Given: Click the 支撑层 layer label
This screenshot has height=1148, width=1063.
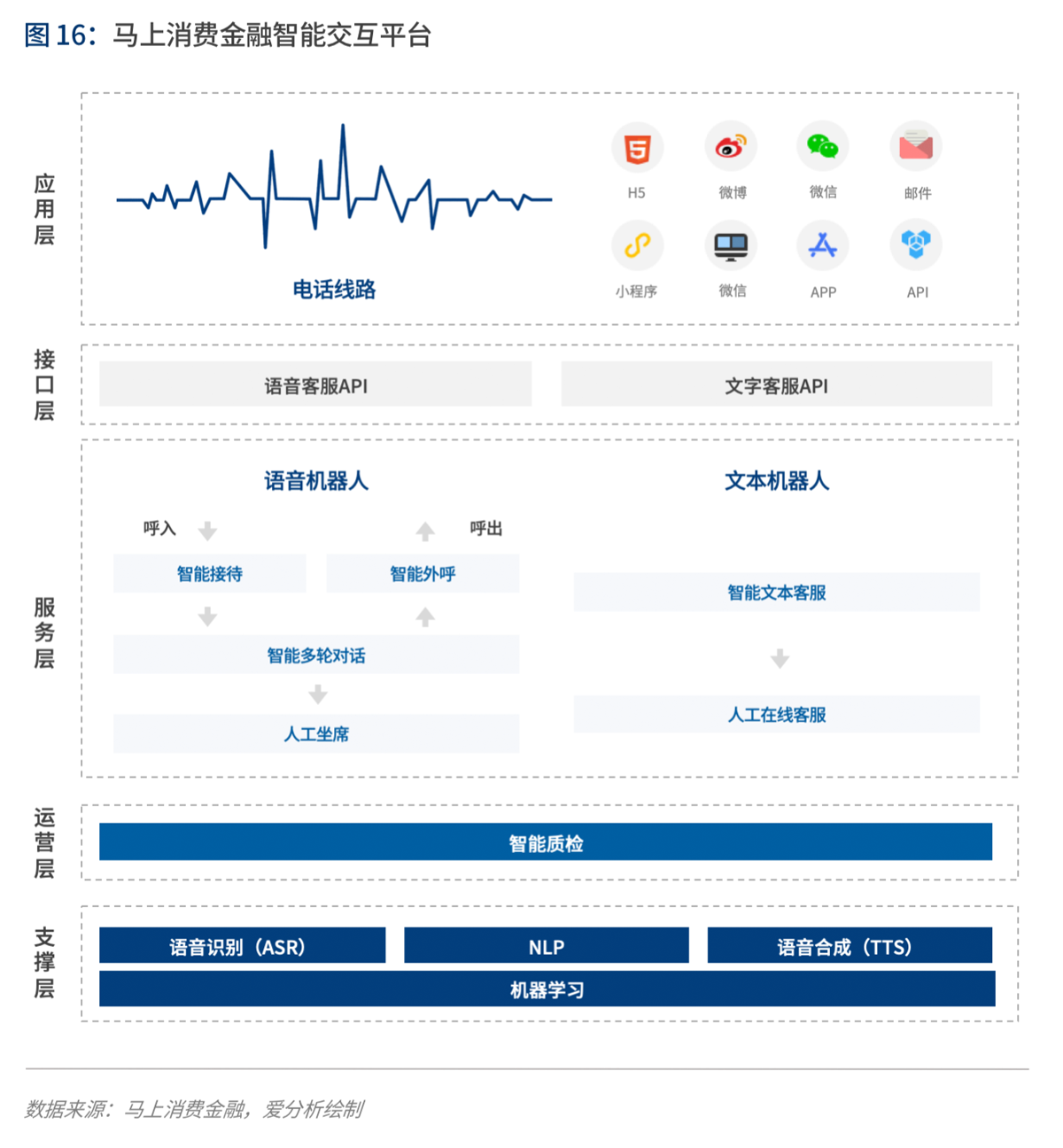Looking at the screenshot, I should pyautogui.click(x=44, y=963).
